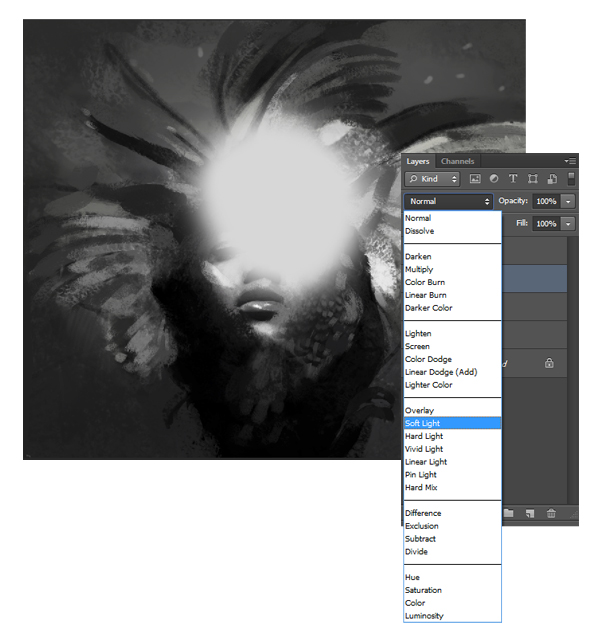
Task: Filter layers by type layer icon
Action: (513, 178)
